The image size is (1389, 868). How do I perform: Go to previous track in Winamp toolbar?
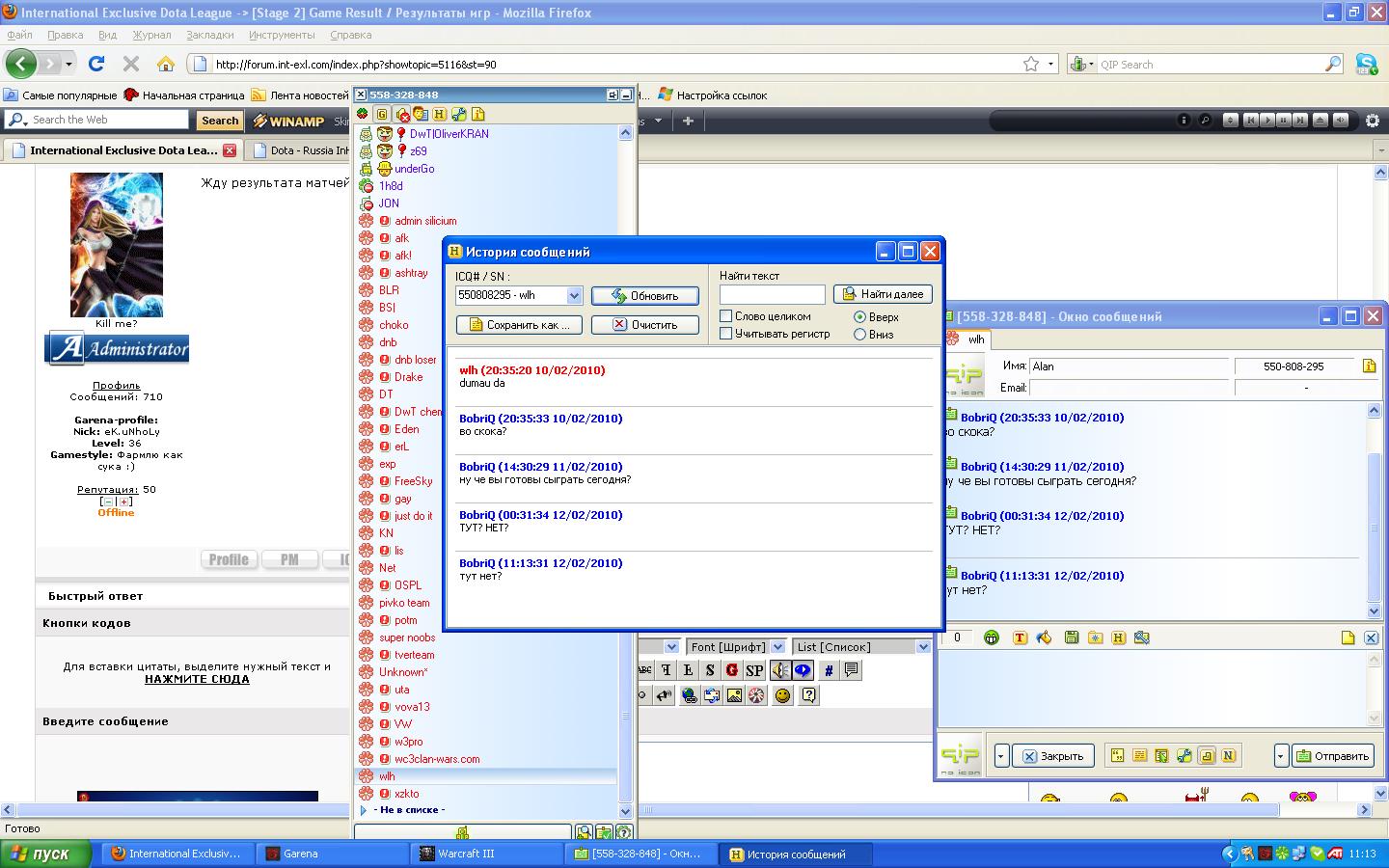pyautogui.click(x=1250, y=121)
